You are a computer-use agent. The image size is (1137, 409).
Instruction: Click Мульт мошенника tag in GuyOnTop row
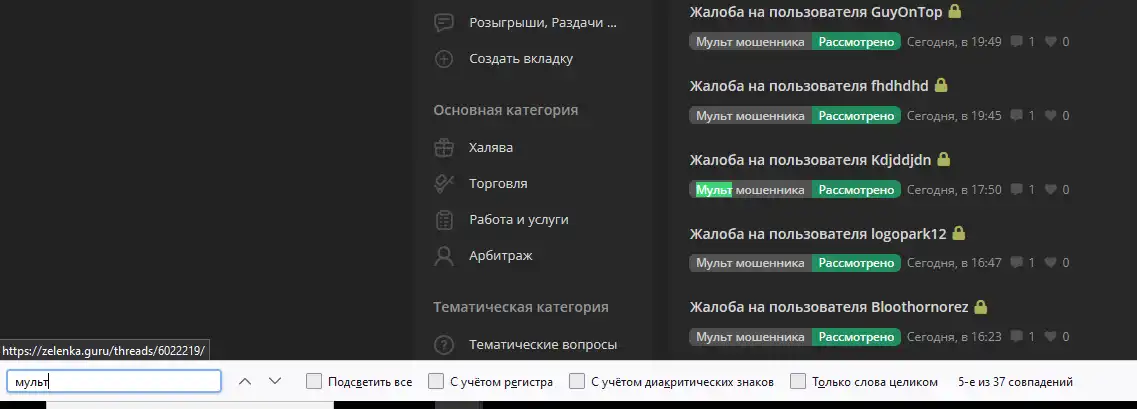[x=751, y=42]
